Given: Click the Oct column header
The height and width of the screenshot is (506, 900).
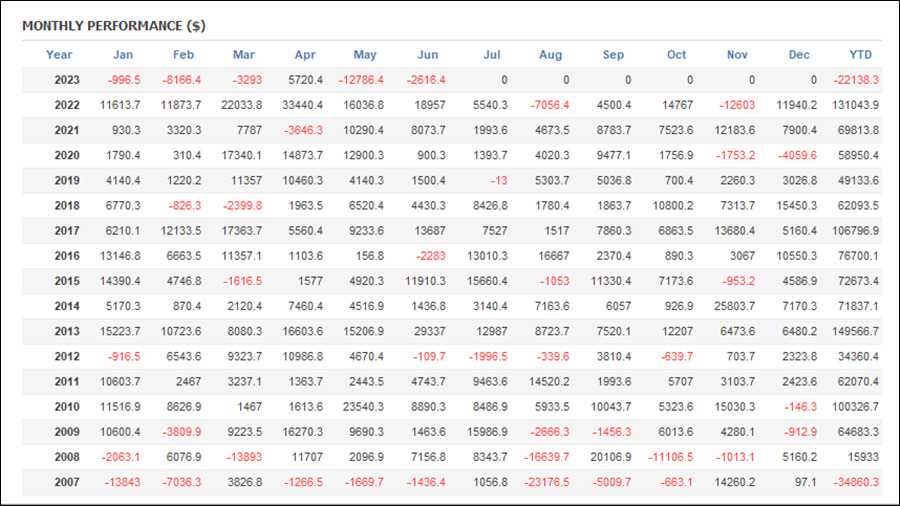Looking at the screenshot, I should click(x=676, y=55).
